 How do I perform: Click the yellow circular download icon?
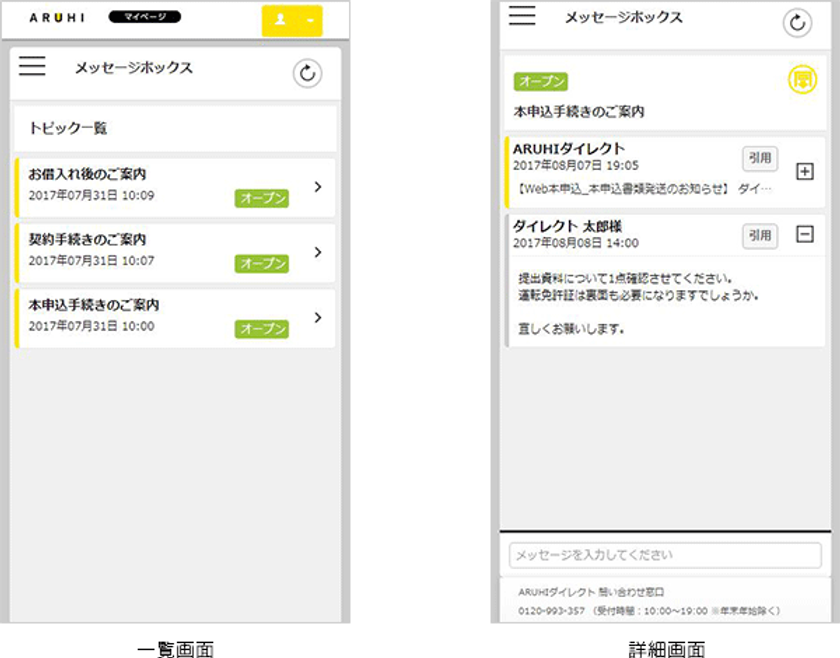[802, 80]
